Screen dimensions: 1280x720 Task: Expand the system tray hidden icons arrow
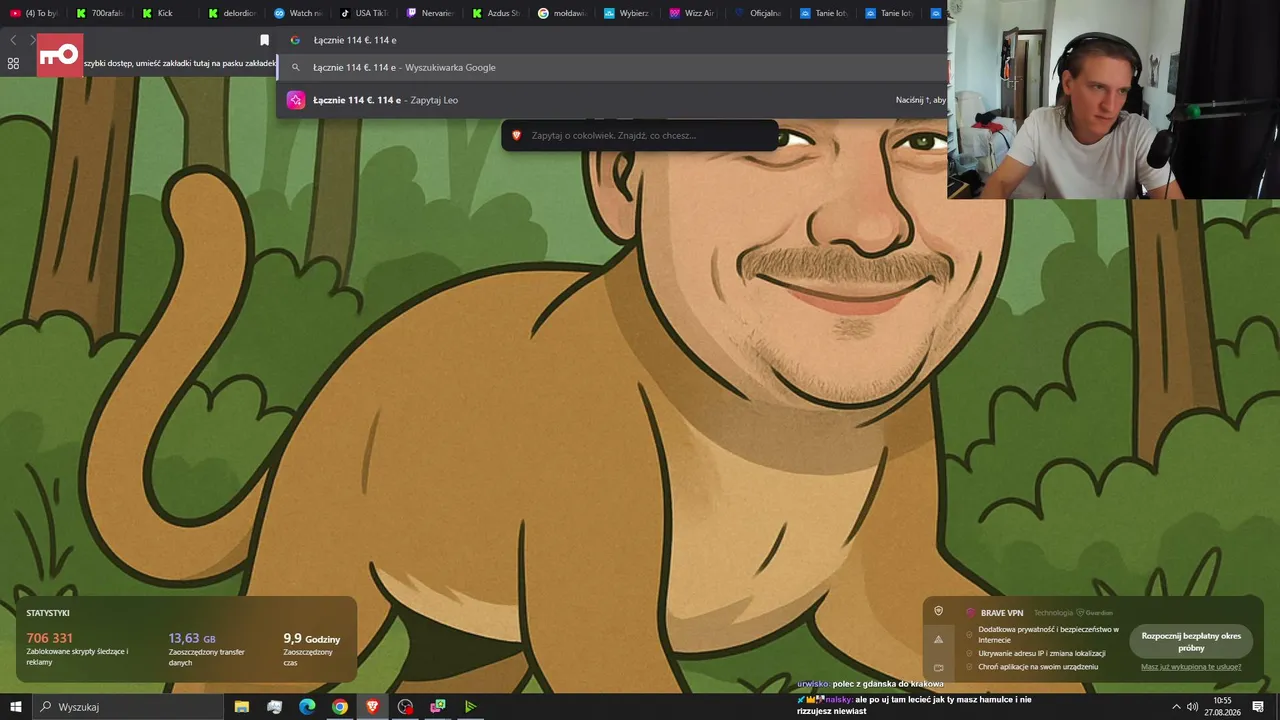pyautogui.click(x=1176, y=707)
